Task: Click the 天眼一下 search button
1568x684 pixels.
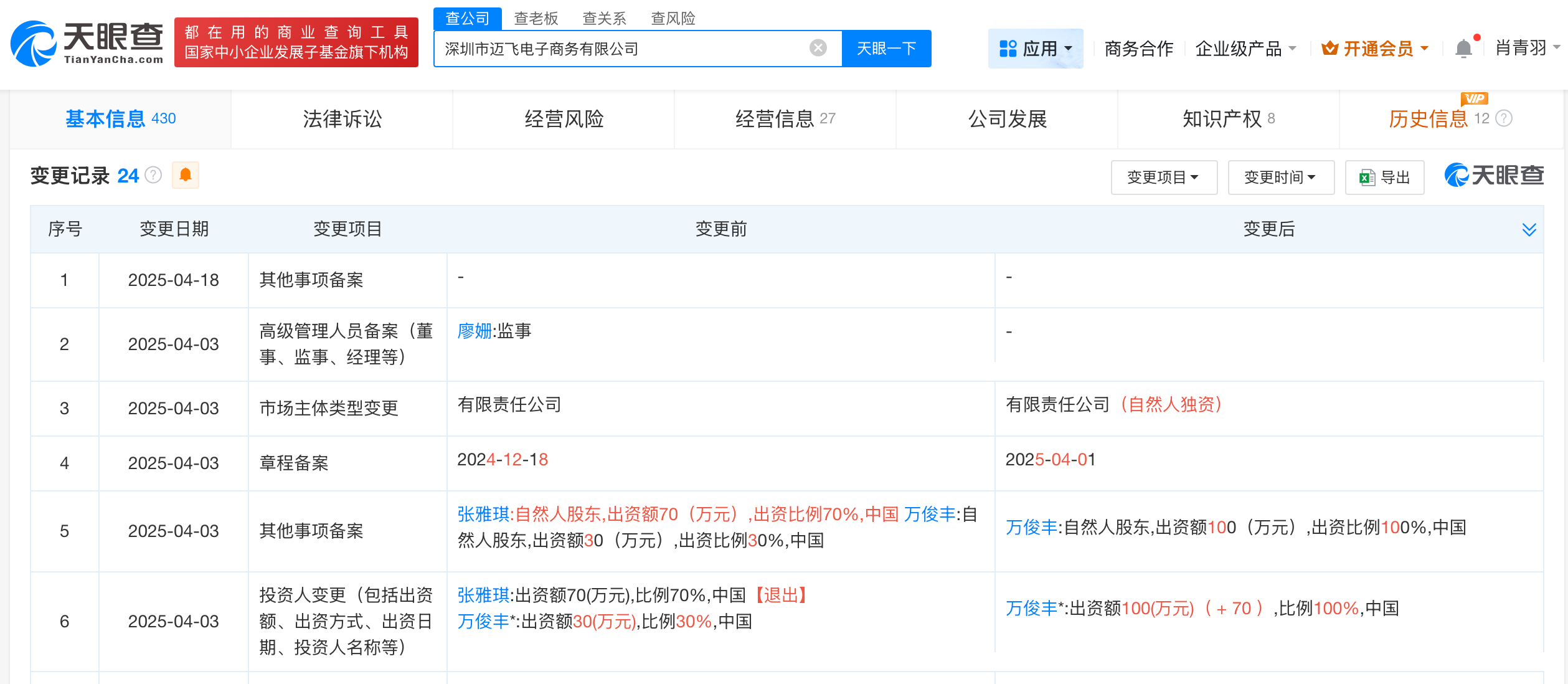Action: click(x=887, y=48)
